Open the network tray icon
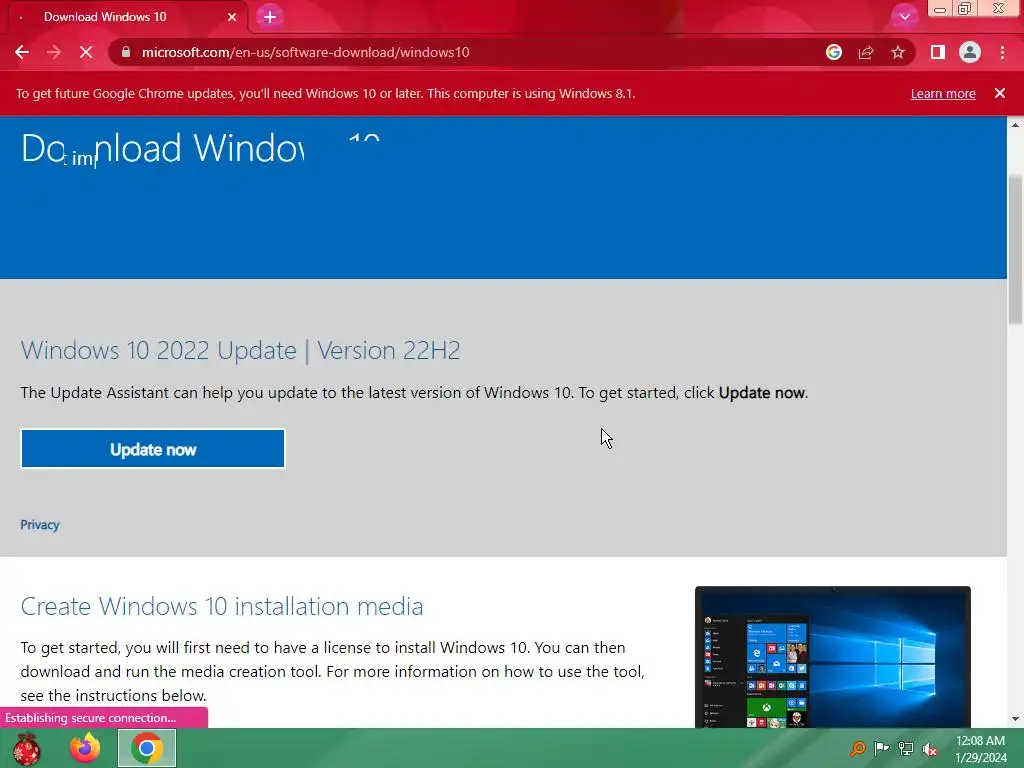This screenshot has height=768, width=1024. click(x=906, y=748)
